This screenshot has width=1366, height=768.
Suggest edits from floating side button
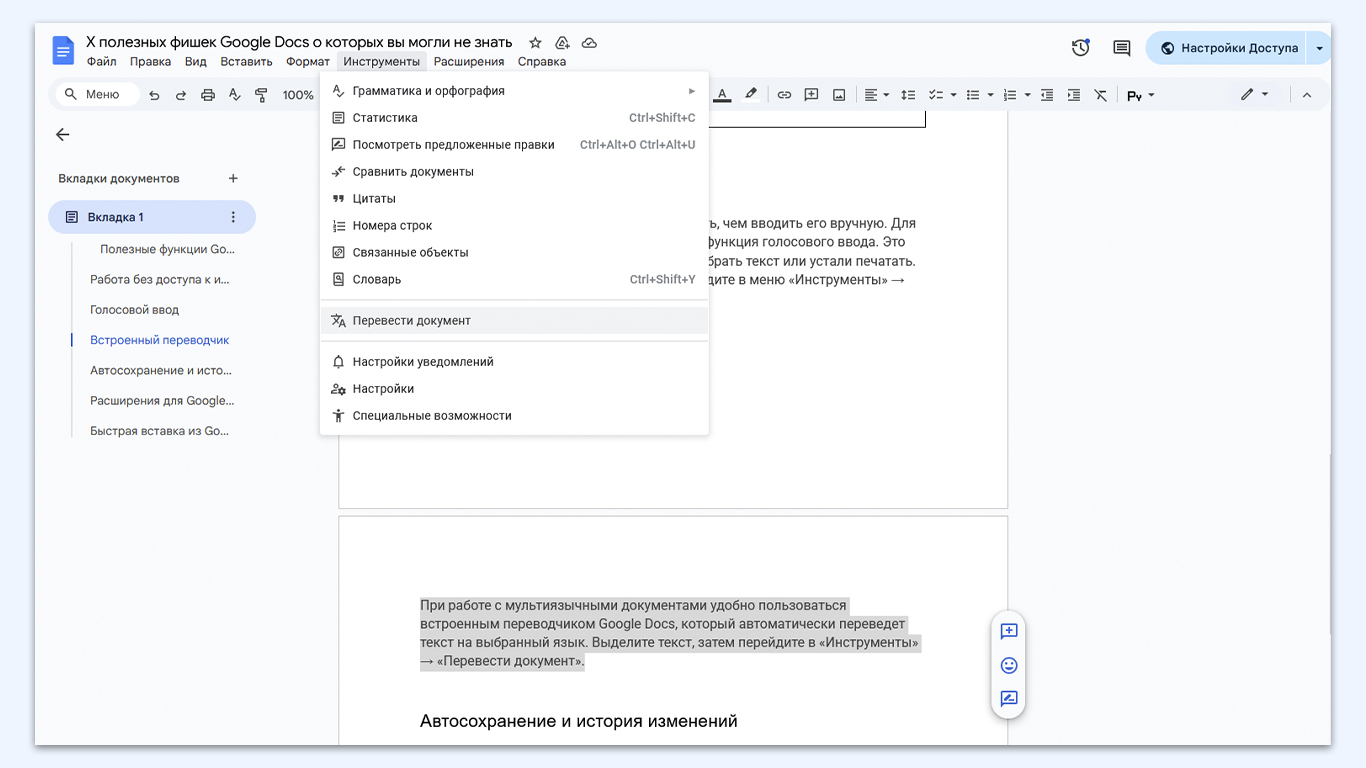(1009, 699)
